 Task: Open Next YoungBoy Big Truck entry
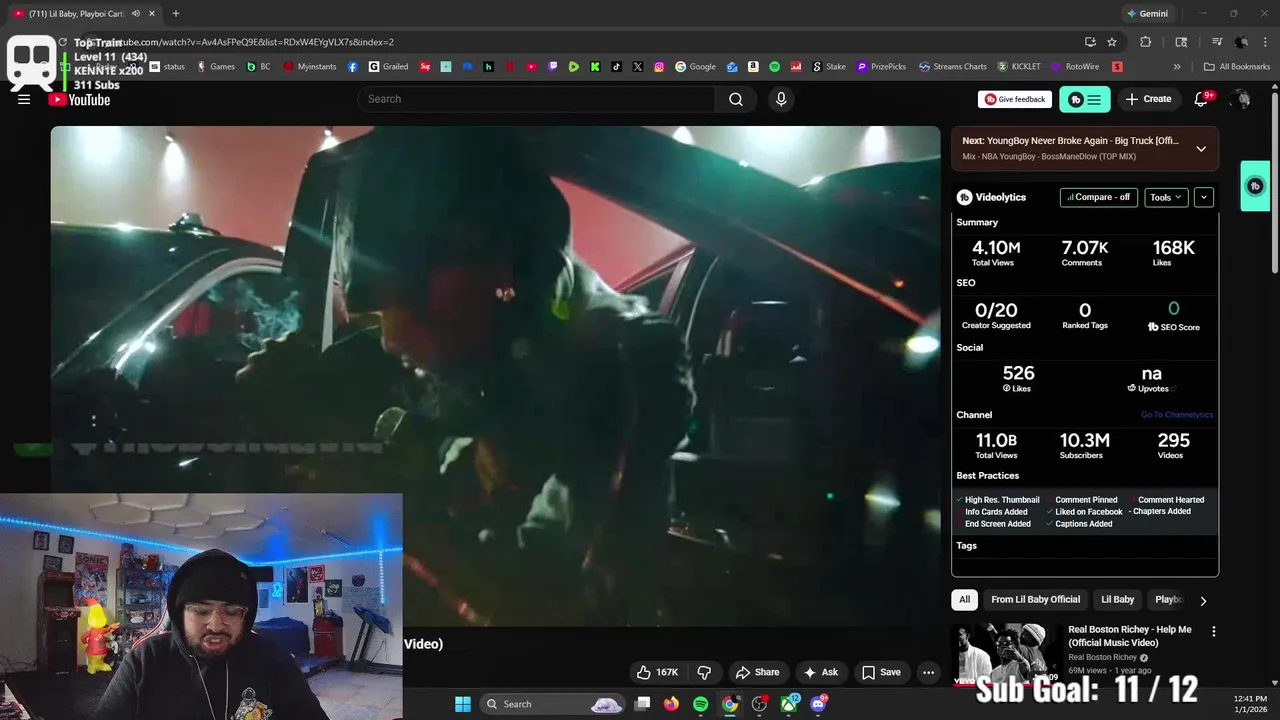click(x=1085, y=148)
